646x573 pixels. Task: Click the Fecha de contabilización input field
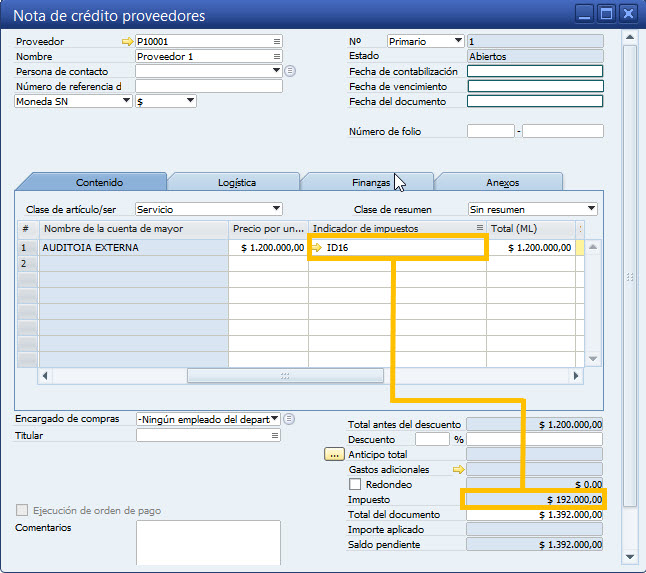click(x=534, y=72)
